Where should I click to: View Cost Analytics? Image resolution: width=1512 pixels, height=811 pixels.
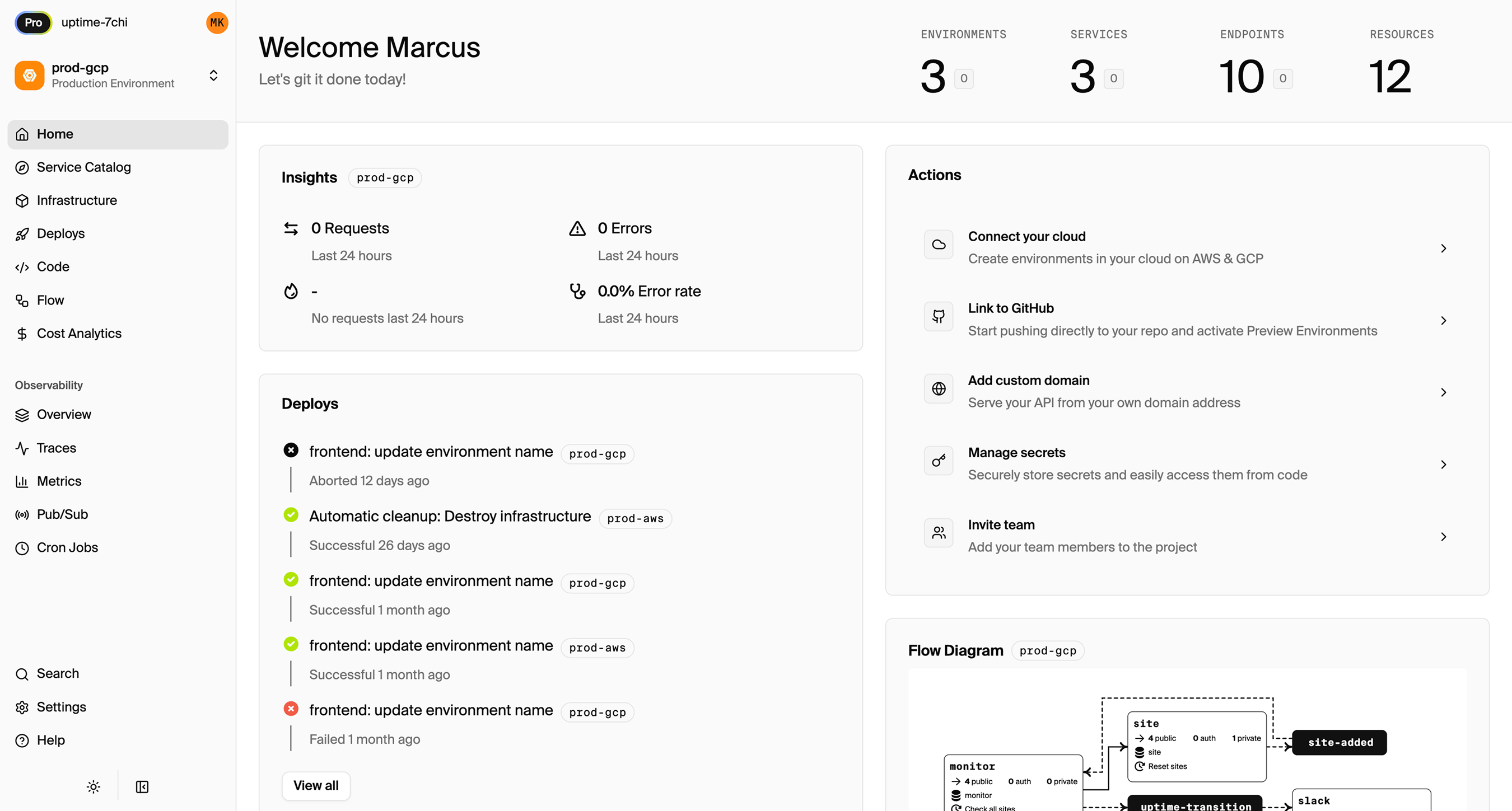click(x=79, y=332)
